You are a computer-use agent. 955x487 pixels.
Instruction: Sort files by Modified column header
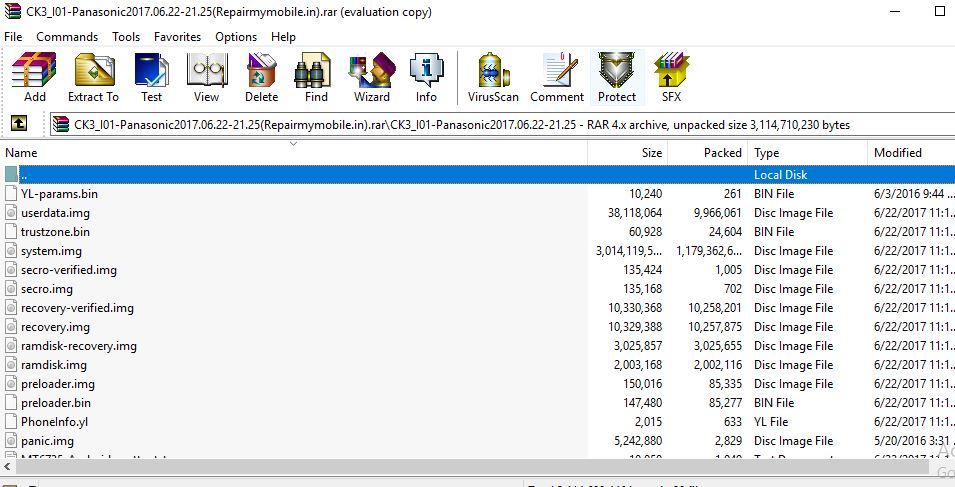(897, 153)
